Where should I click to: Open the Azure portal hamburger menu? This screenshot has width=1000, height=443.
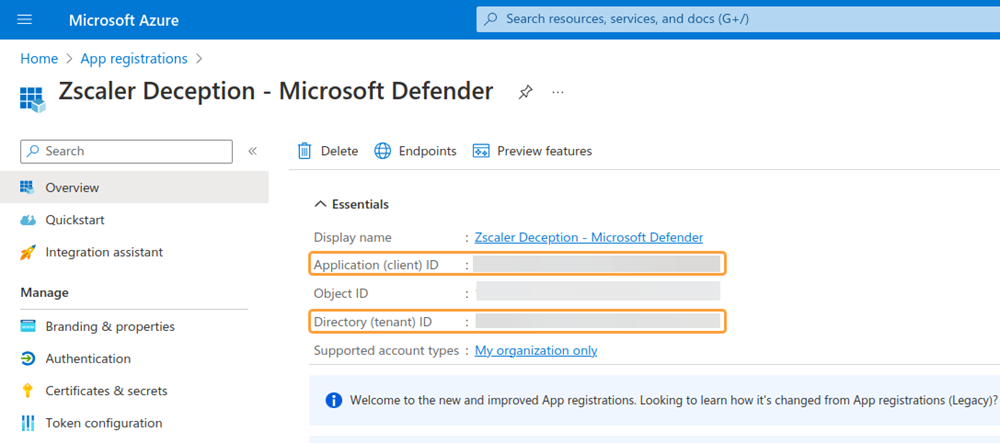coord(25,20)
